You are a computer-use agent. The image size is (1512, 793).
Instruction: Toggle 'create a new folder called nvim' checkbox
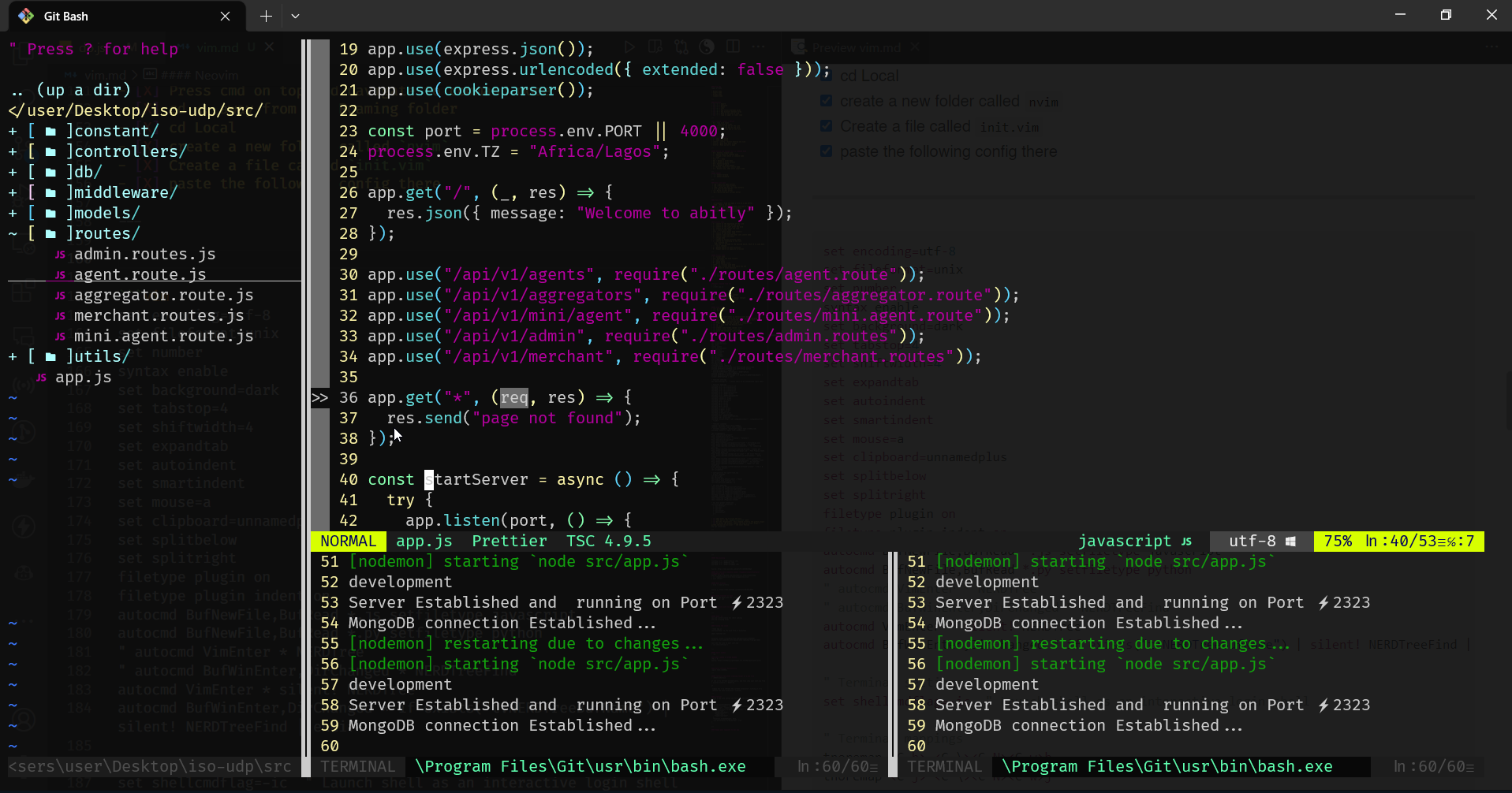pos(826,101)
